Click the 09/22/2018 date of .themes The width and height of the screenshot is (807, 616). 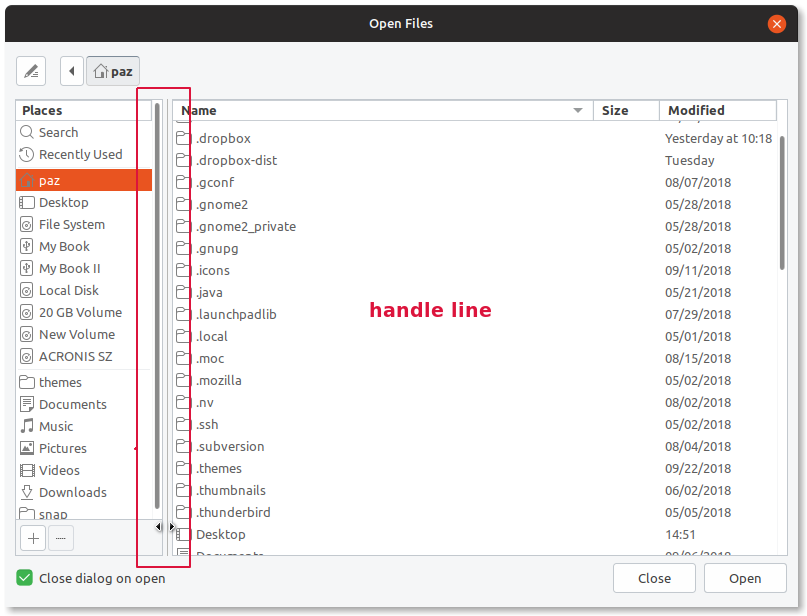click(x=698, y=468)
